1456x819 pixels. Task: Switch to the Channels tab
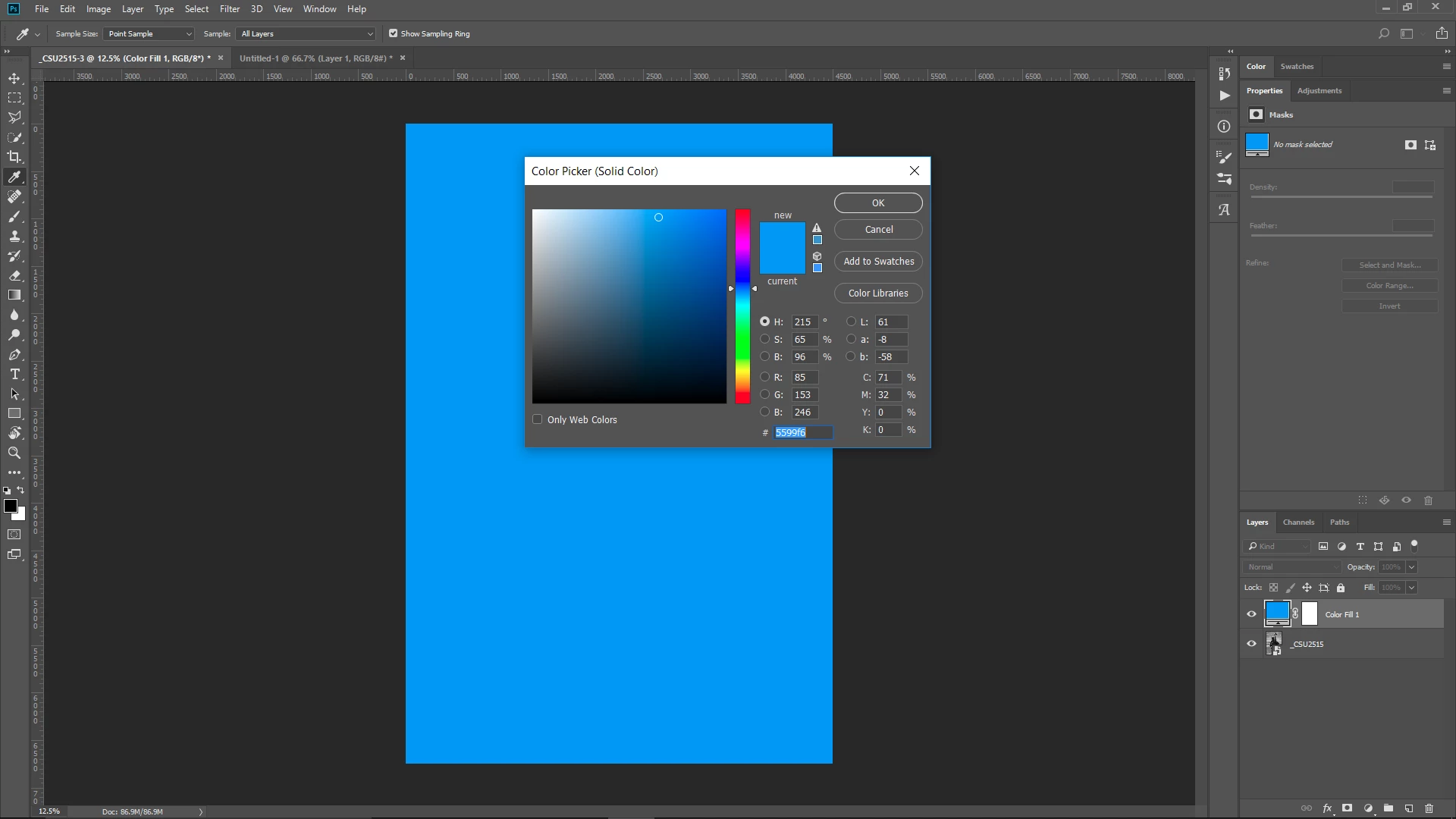[x=1298, y=522]
